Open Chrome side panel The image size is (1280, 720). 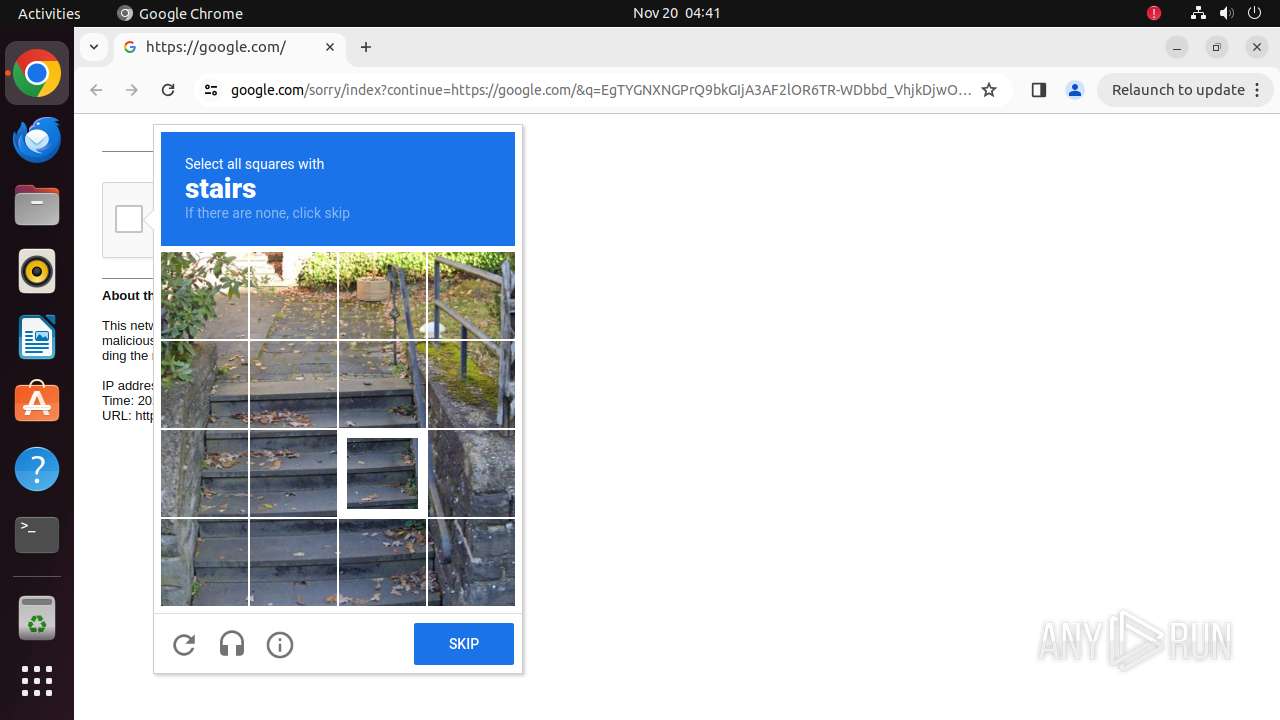click(1038, 90)
